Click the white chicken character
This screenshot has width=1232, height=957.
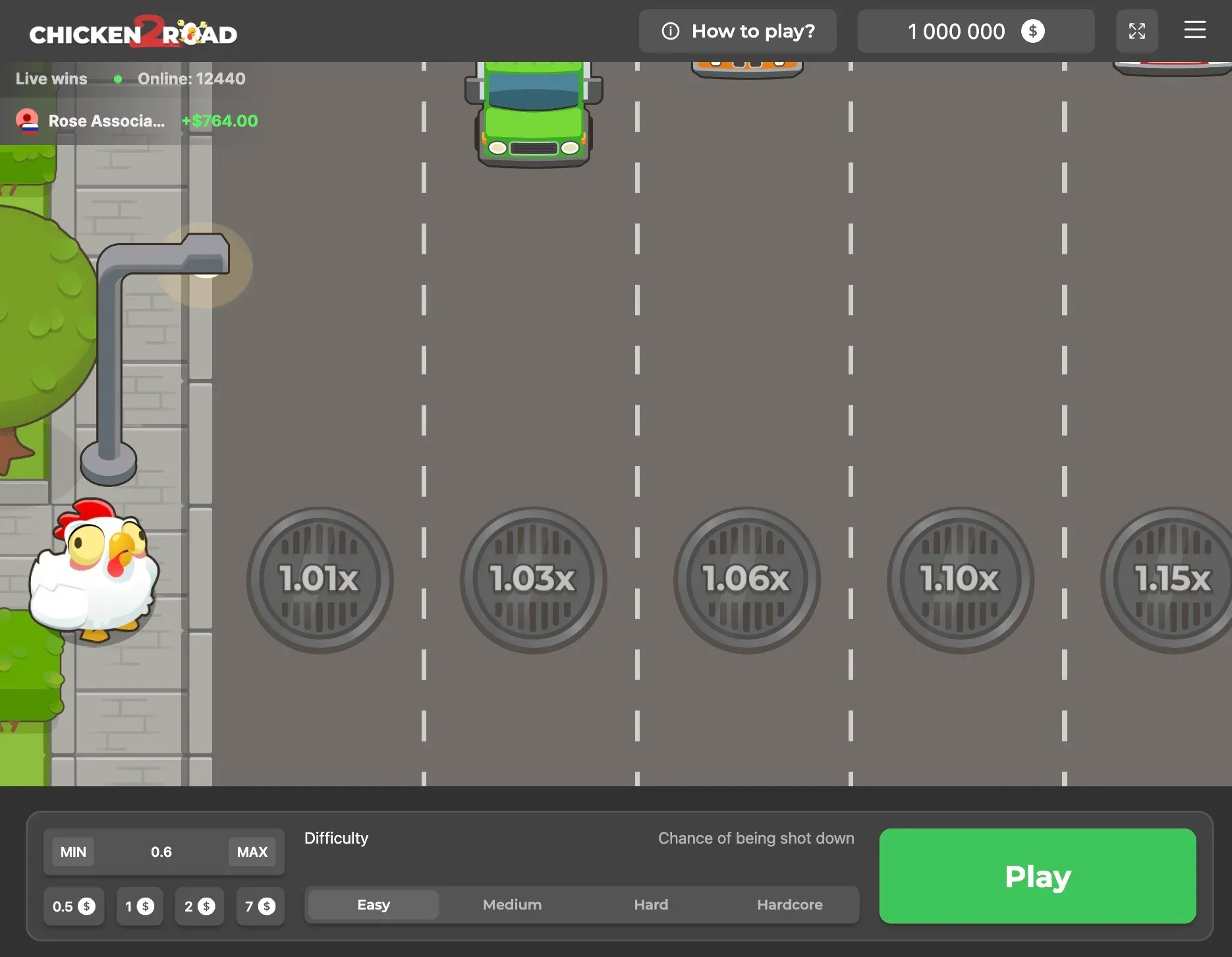[94, 571]
